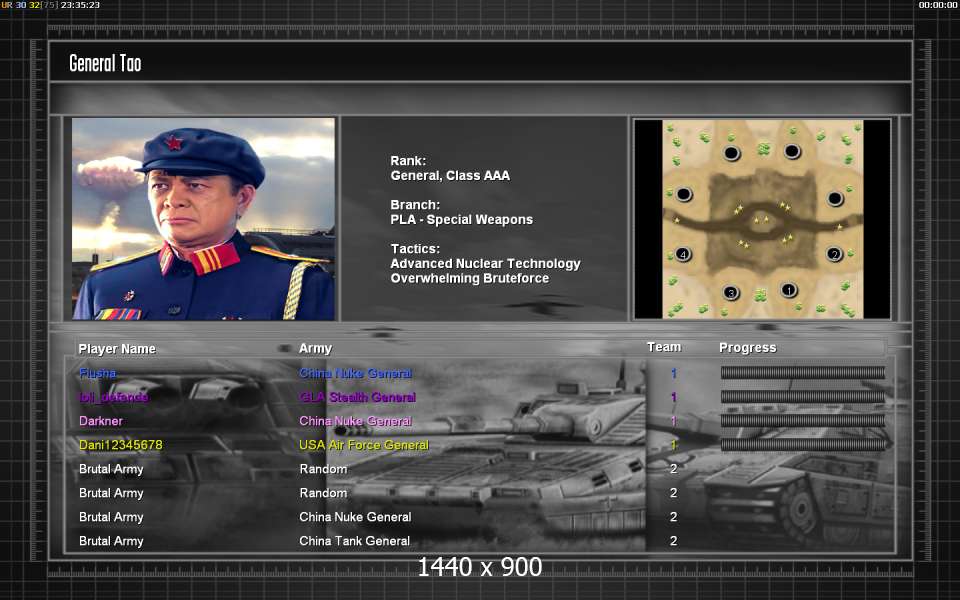Select player name 'Dani12345678'

point(121,445)
